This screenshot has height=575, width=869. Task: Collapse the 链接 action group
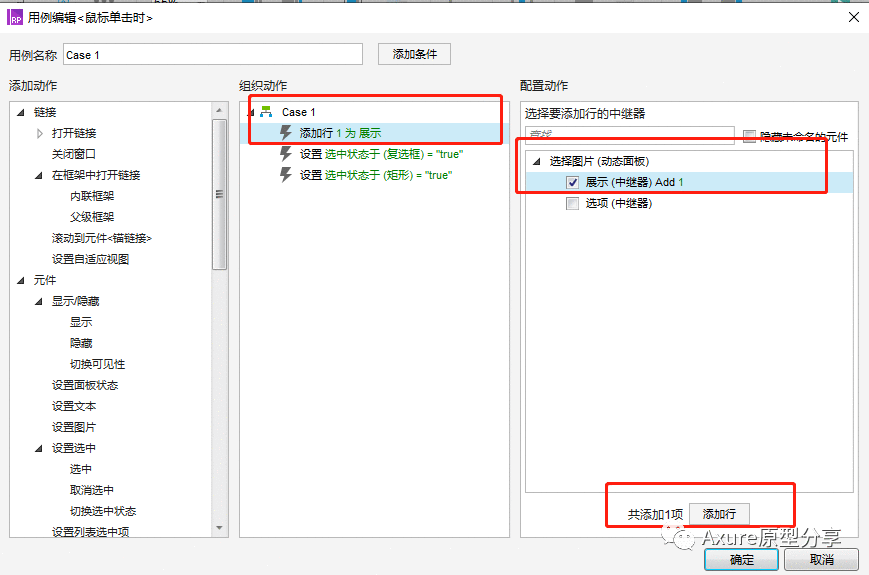click(x=21, y=112)
